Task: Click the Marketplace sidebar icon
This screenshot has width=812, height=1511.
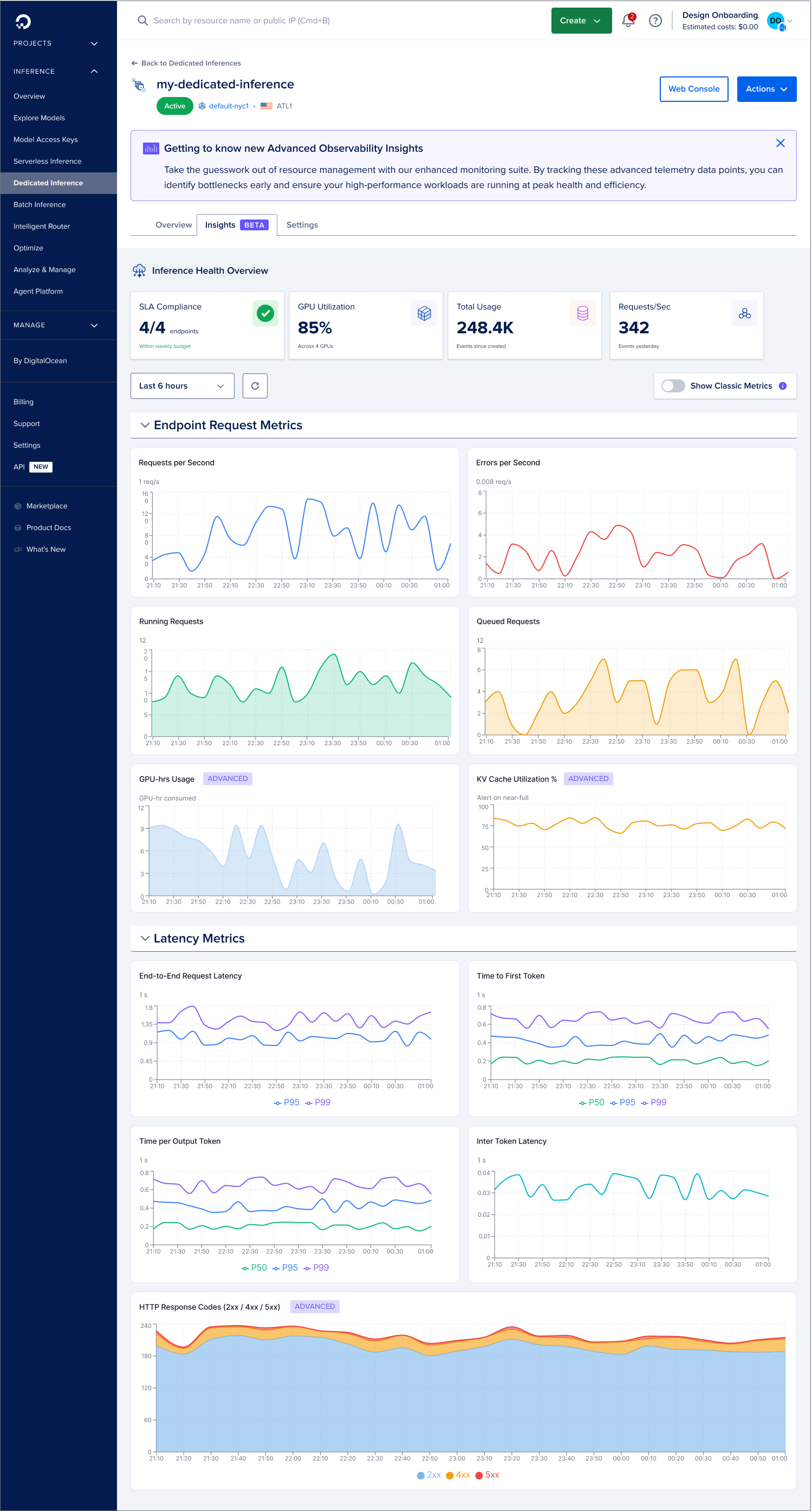Action: (x=18, y=506)
